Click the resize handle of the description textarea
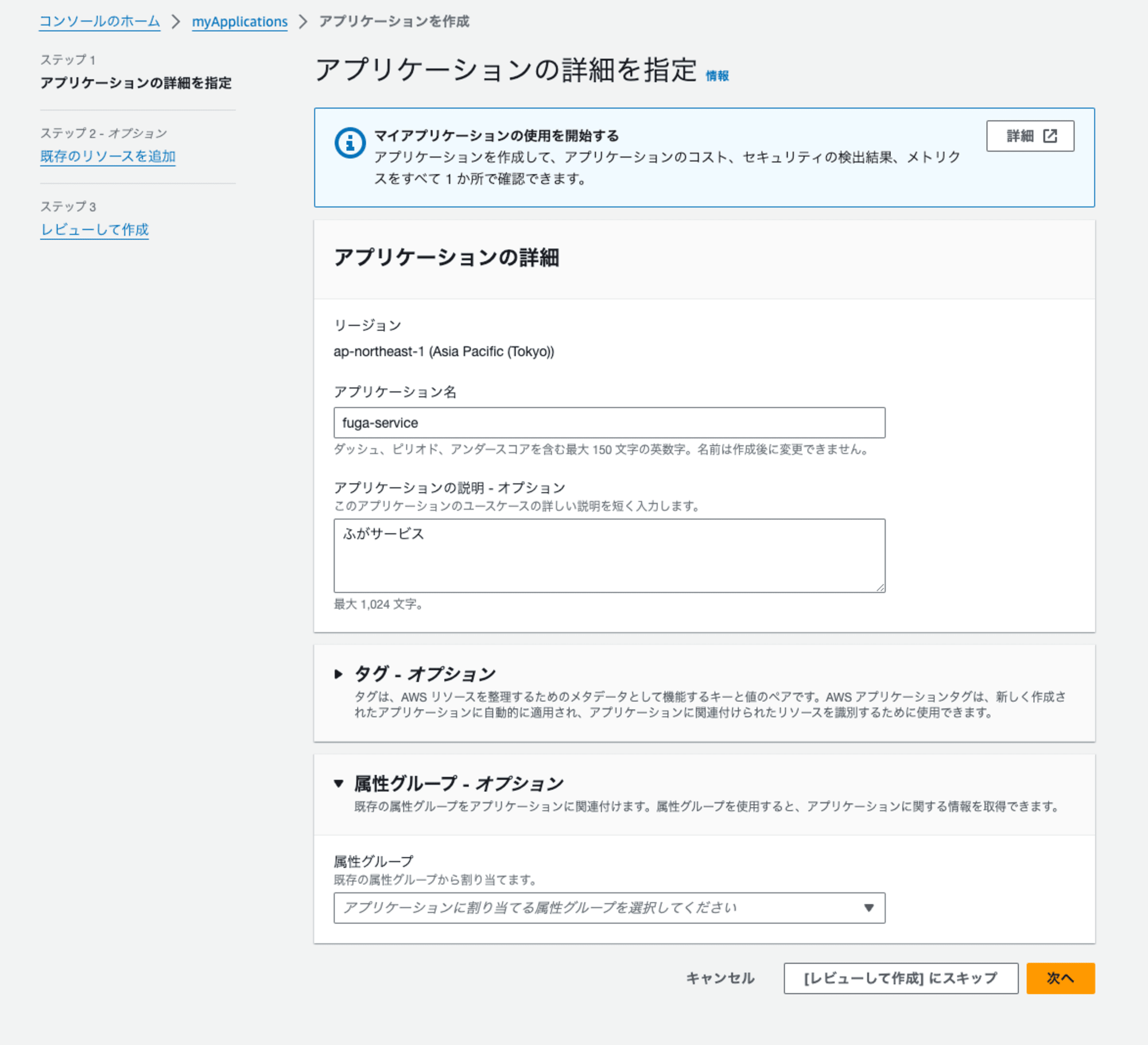1148x1045 pixels. point(880,587)
